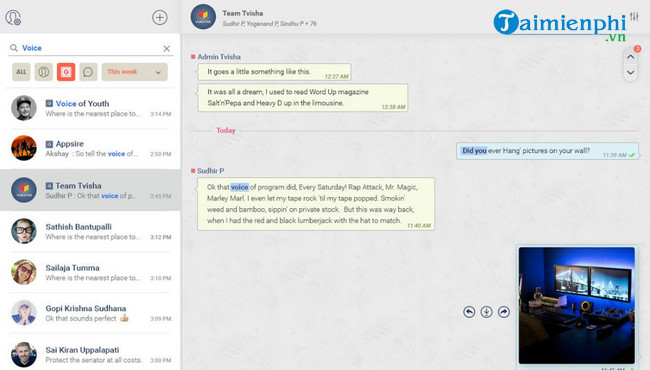The width and height of the screenshot is (650, 370).
Task: Open Voice of Youth conversation
Action: [90, 108]
